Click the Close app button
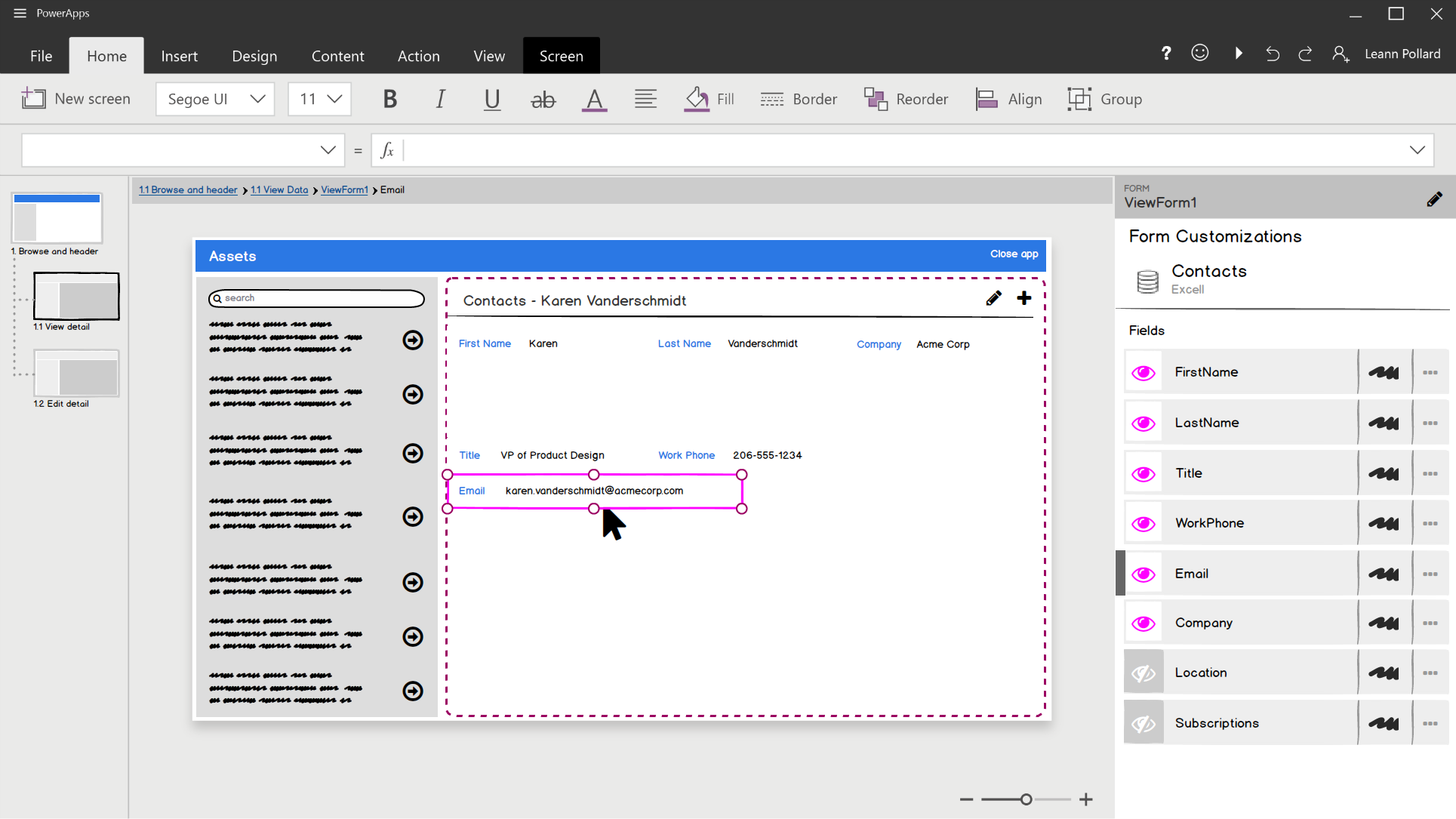The width and height of the screenshot is (1456, 819). pos(1014,254)
